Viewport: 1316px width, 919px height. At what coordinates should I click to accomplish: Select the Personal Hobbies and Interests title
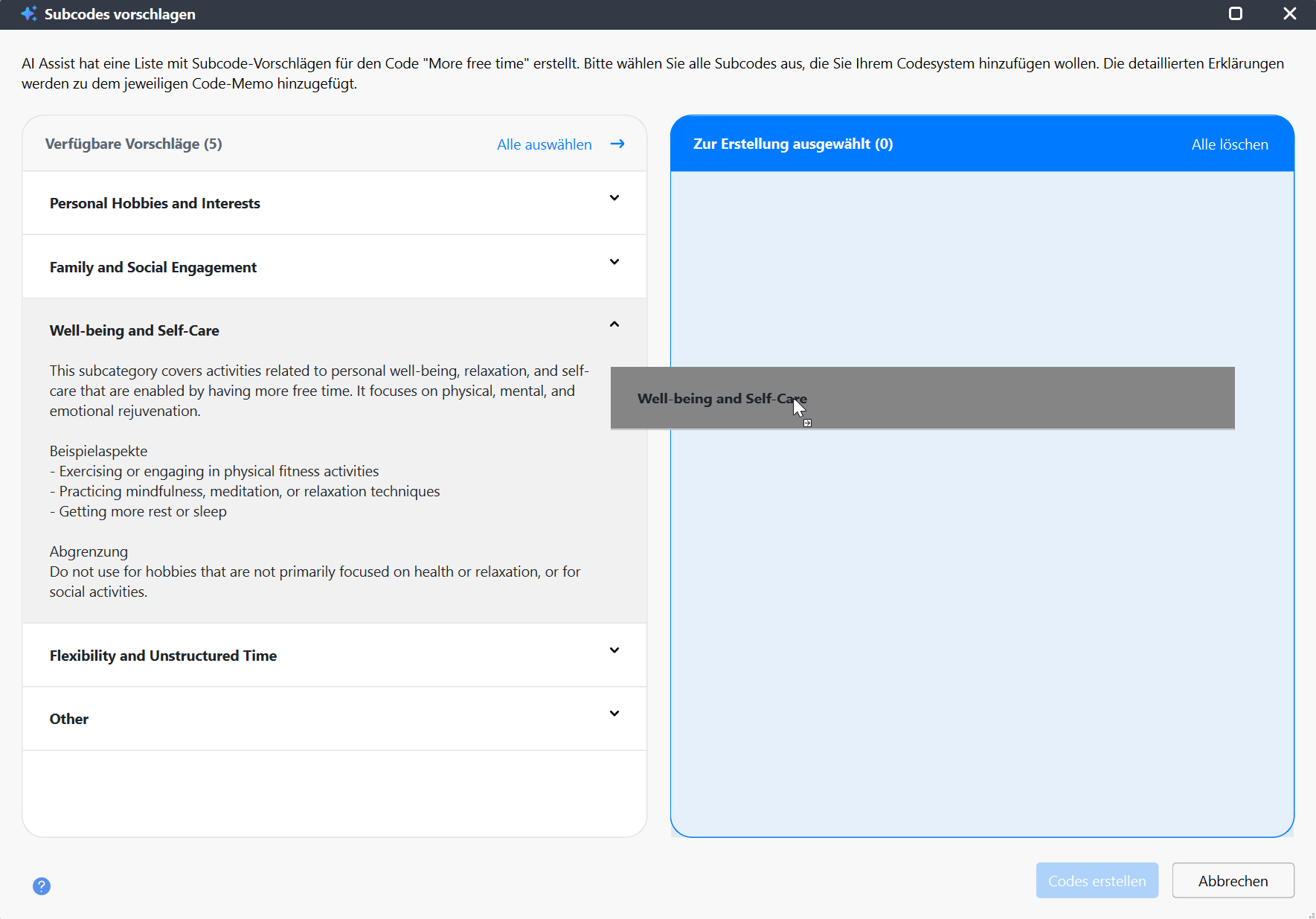coord(155,204)
